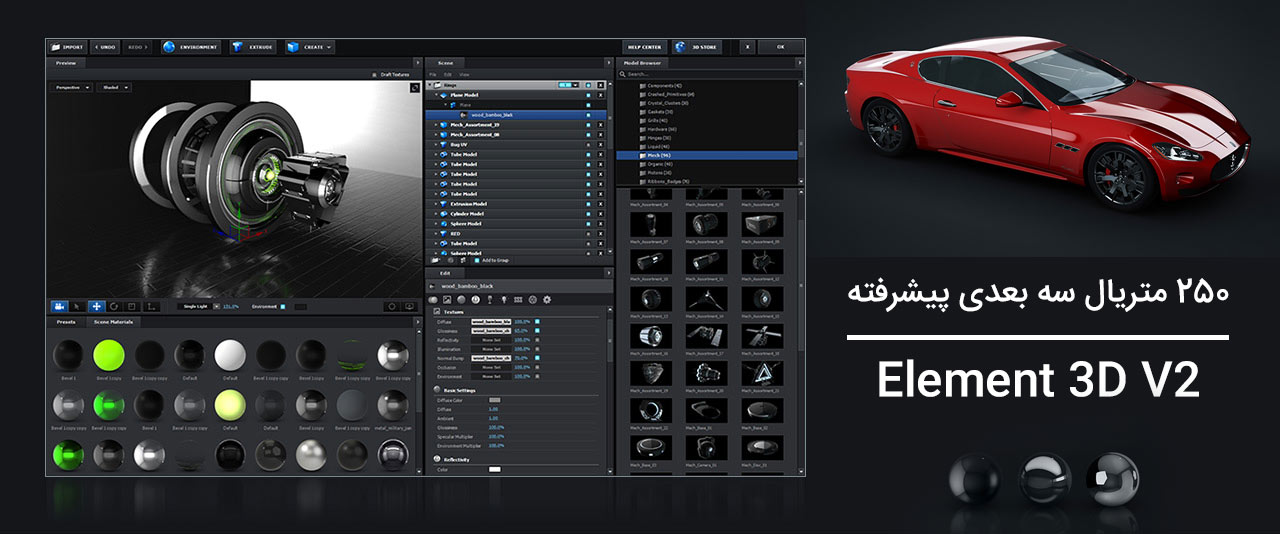This screenshot has height=534, width=1280.
Task: Toggle visibility box of Plane Model row
Action: 588,95
